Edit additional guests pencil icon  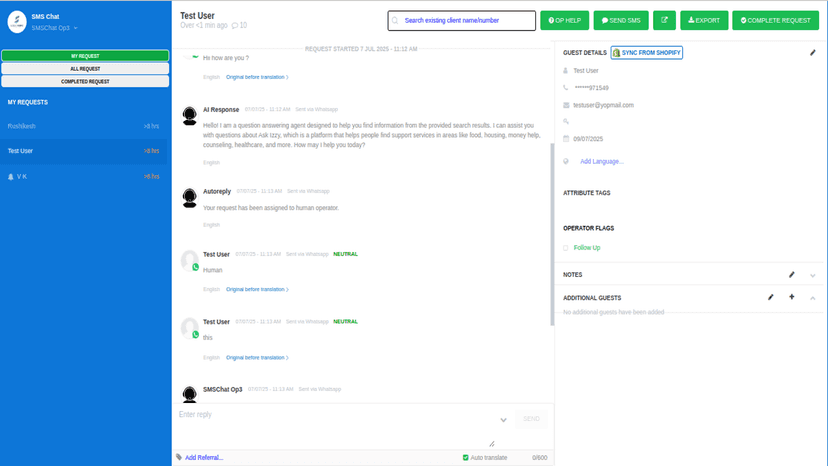(770, 297)
